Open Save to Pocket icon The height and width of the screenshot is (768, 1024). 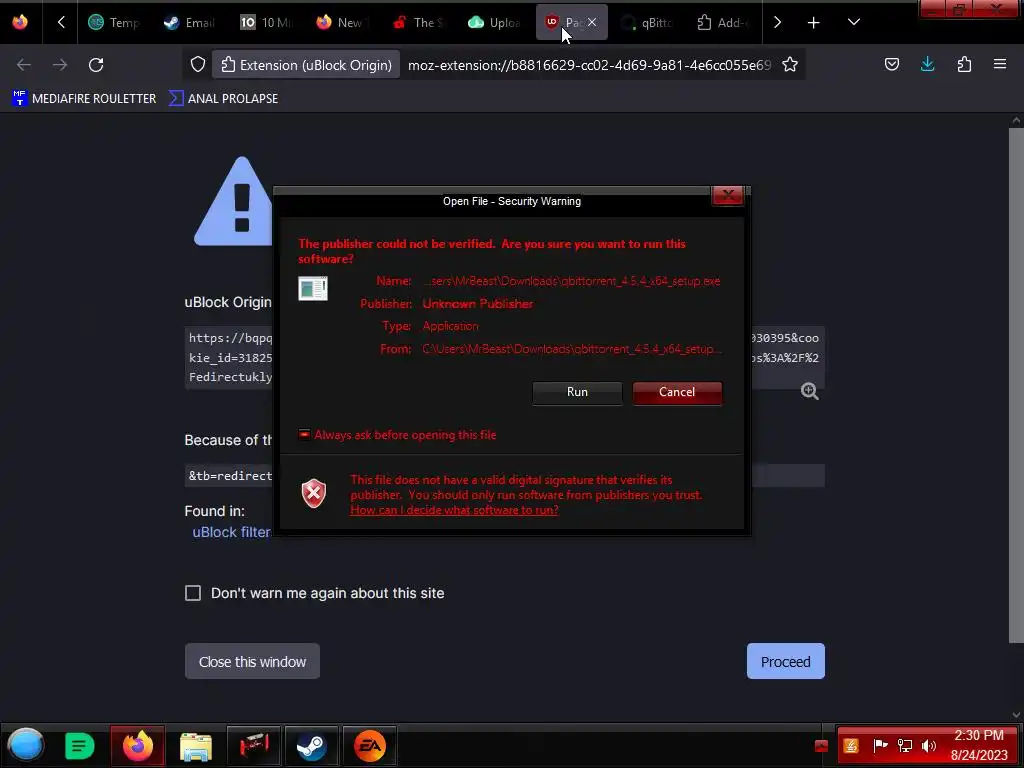point(891,64)
